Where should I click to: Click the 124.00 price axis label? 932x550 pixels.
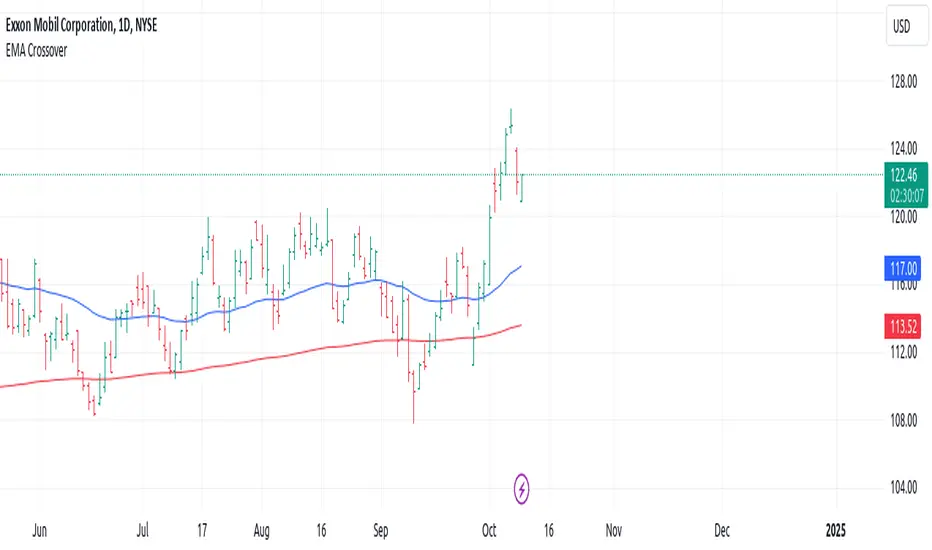coord(903,148)
